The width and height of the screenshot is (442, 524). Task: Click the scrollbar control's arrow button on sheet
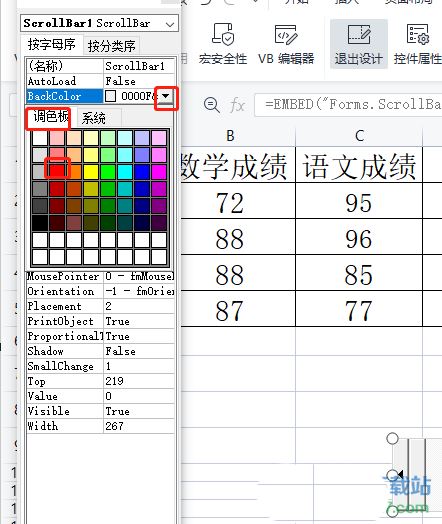coord(400,474)
